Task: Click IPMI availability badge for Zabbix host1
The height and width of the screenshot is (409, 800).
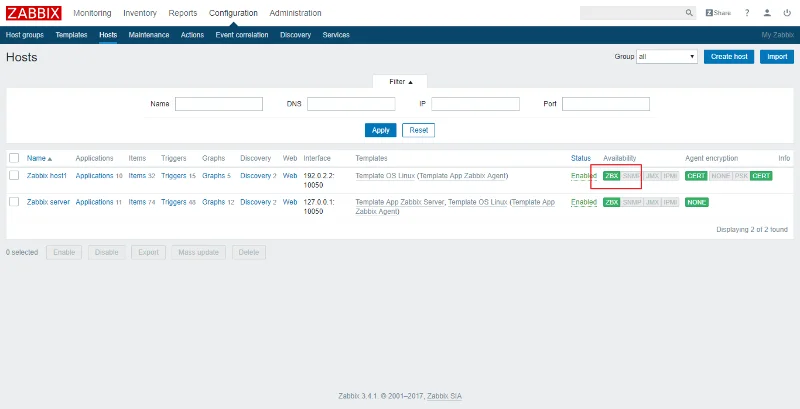Action: 670,176
